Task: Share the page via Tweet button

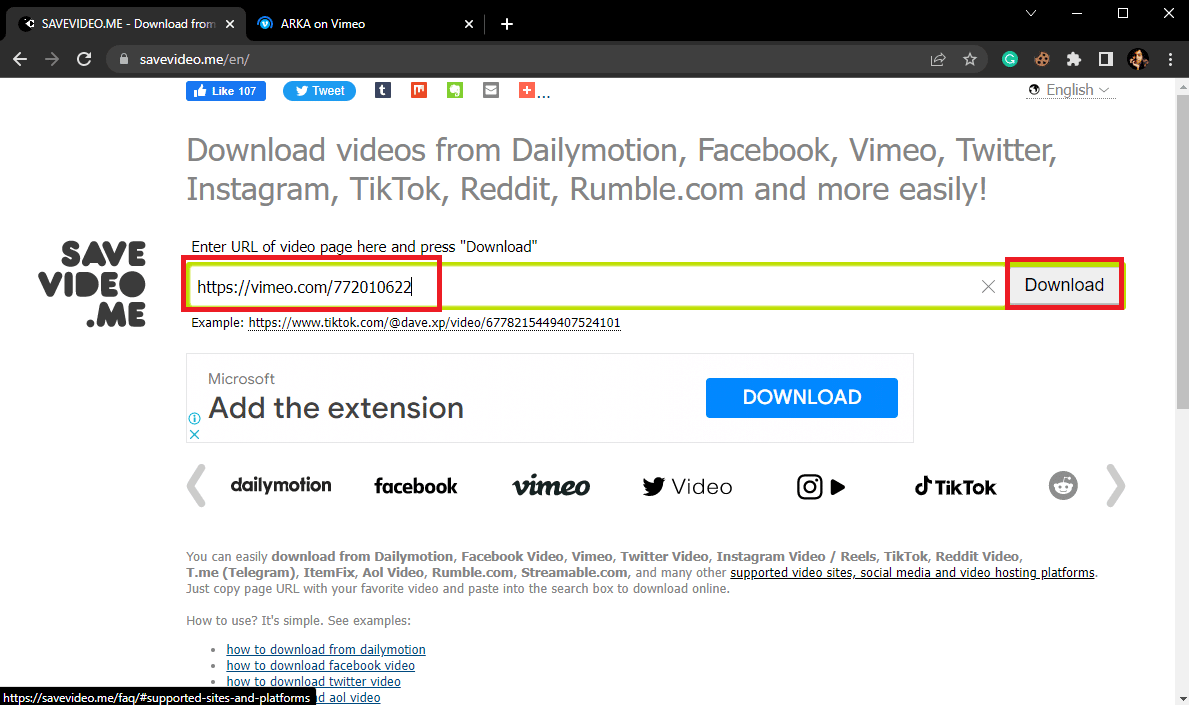Action: pyautogui.click(x=319, y=91)
